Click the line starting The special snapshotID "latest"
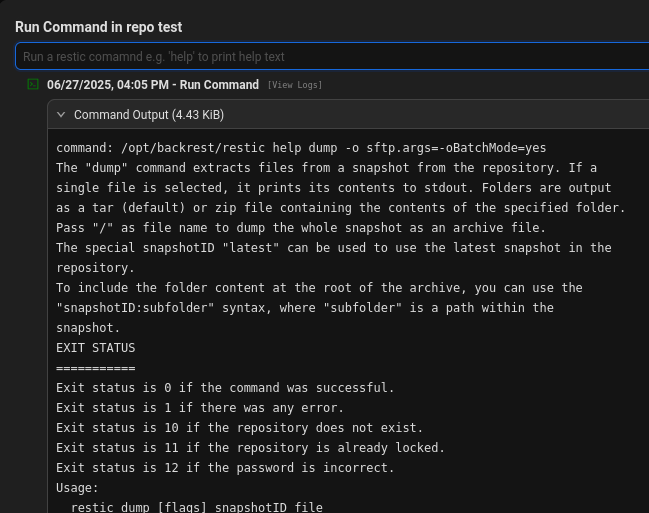649x513 pixels. pos(333,248)
